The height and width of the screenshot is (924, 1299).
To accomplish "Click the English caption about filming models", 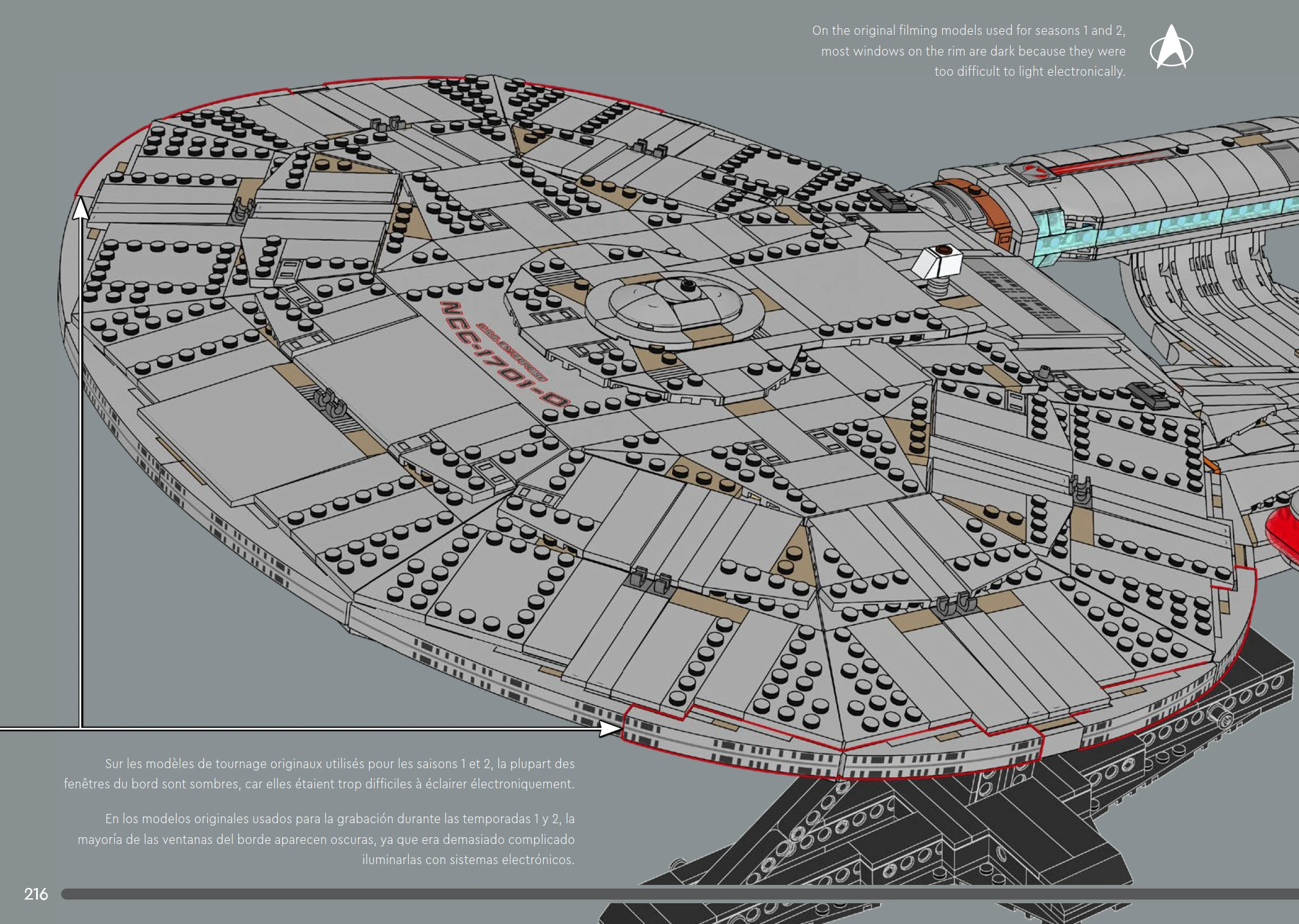I will 968,51.
